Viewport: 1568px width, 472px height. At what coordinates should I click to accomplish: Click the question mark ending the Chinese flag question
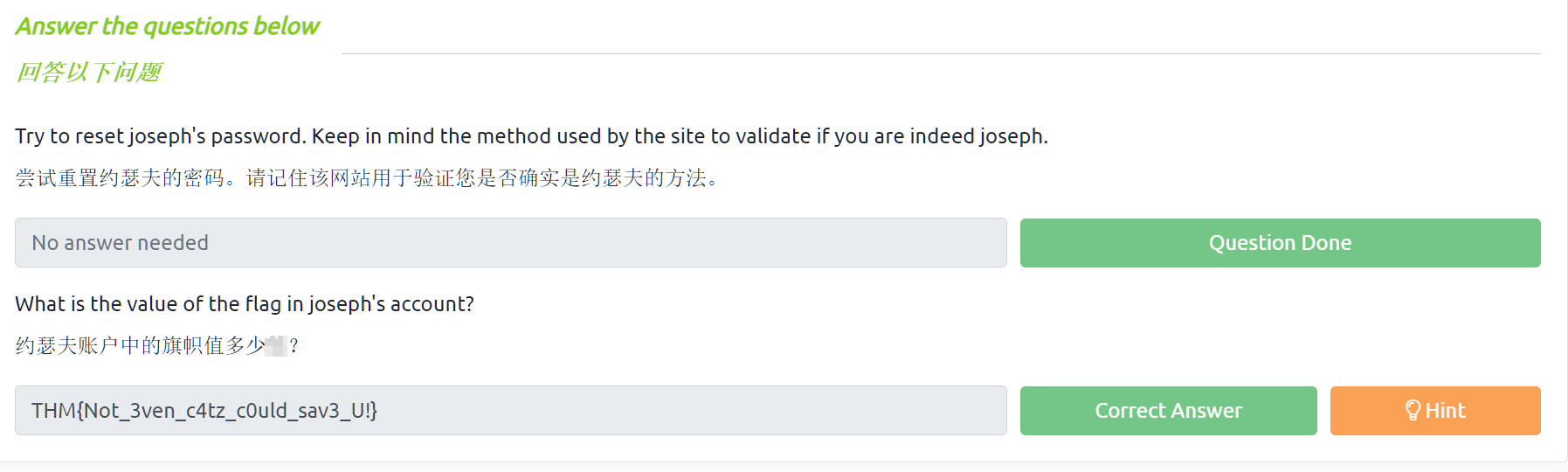tap(294, 346)
